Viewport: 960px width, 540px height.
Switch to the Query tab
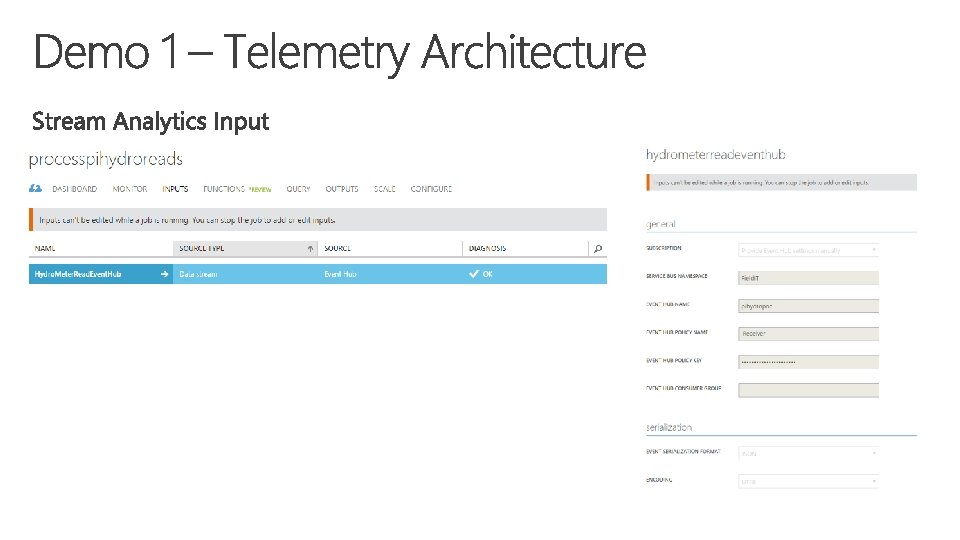coord(298,189)
